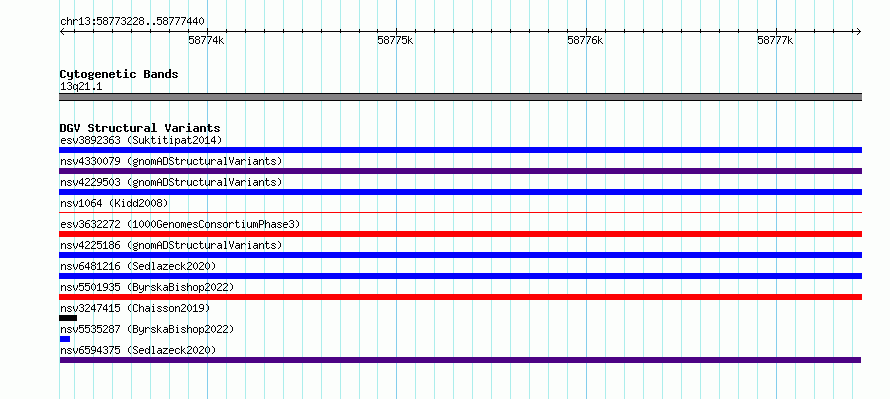
Task: Click the 58774k ruler tick label
Action: pos(206,40)
